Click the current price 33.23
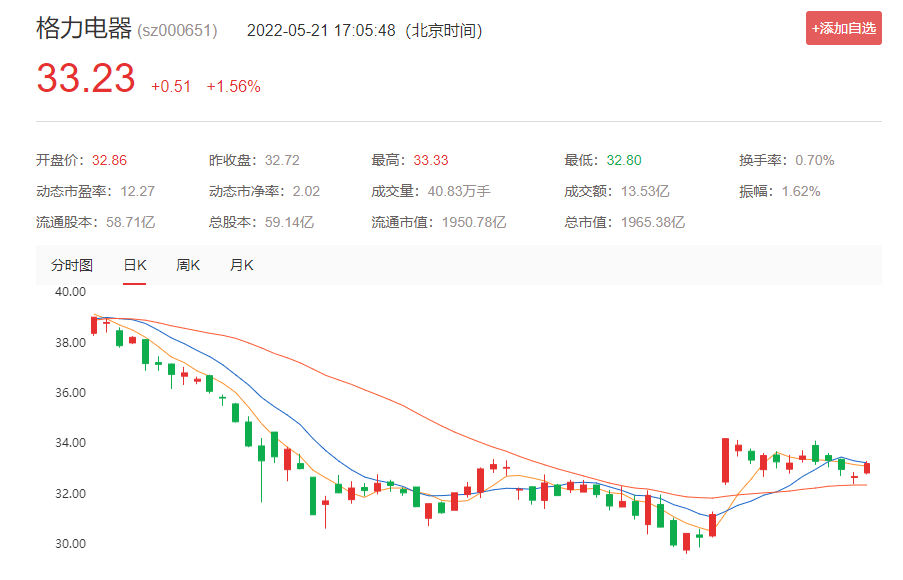The width and height of the screenshot is (903, 580). pos(86,79)
